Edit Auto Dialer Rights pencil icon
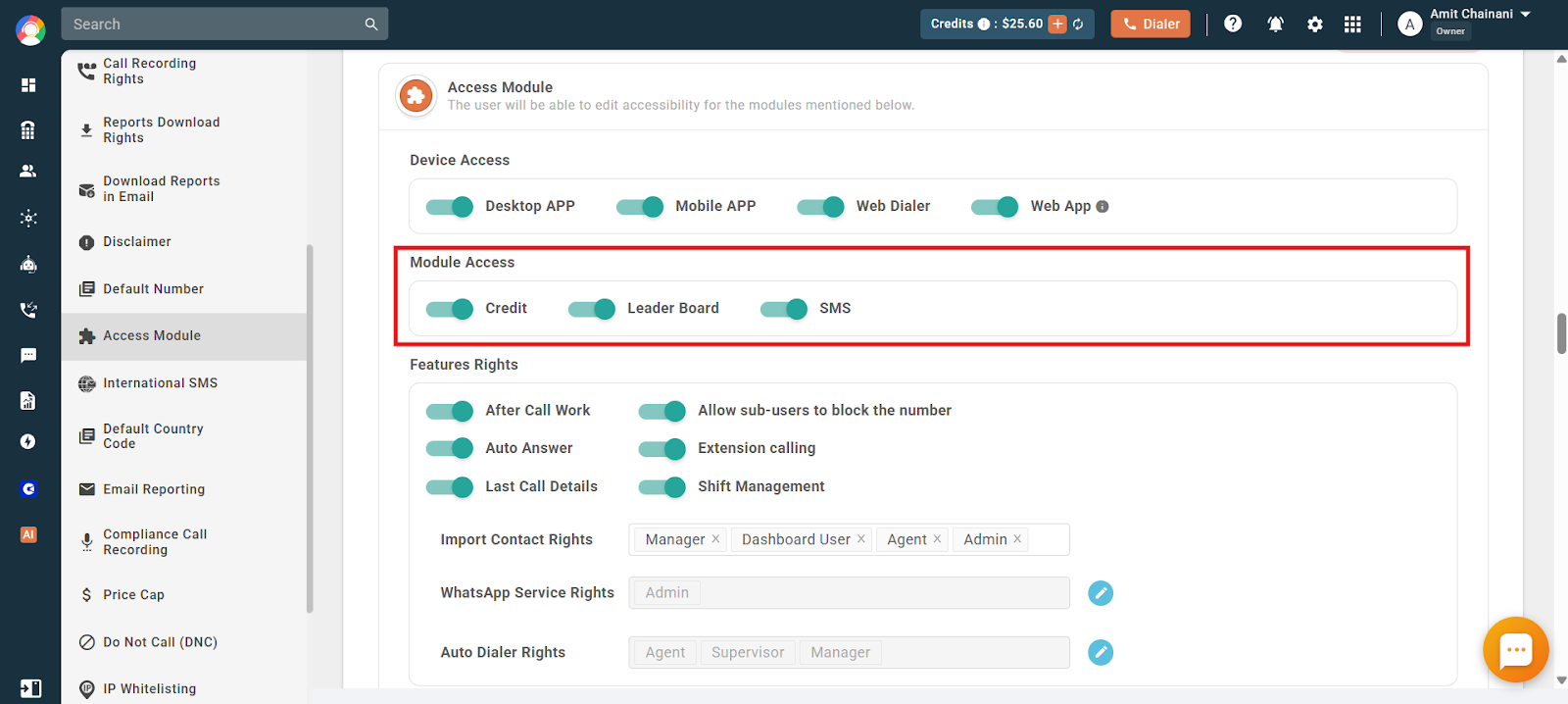Viewport: 1568px width, 704px height. click(x=1101, y=652)
